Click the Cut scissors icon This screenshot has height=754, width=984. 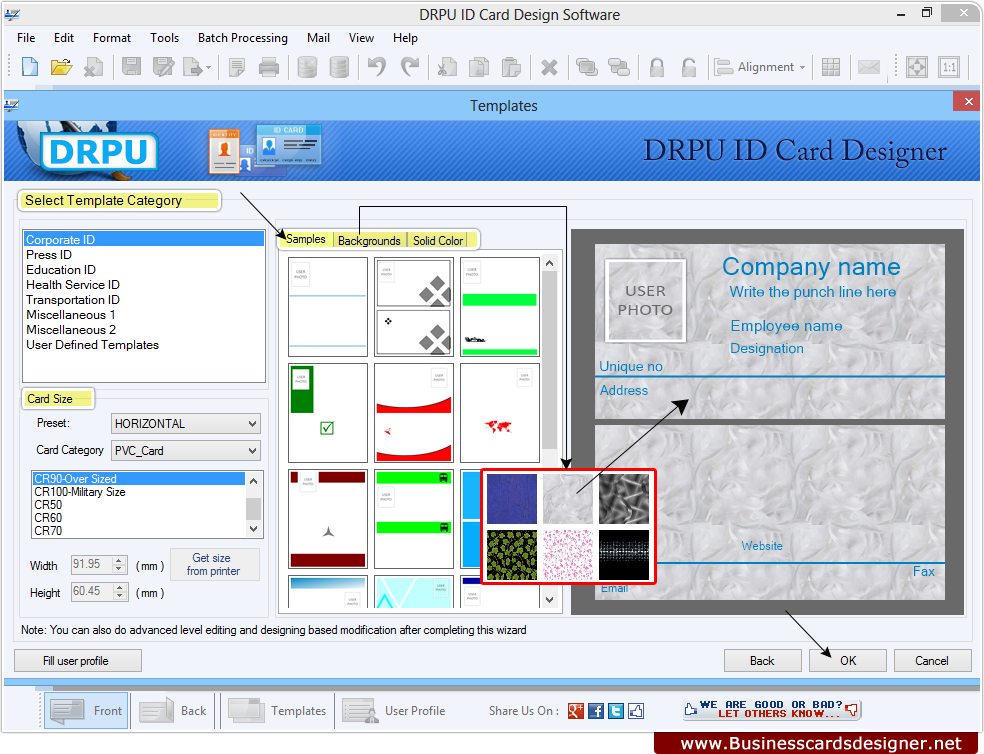pyautogui.click(x=447, y=67)
